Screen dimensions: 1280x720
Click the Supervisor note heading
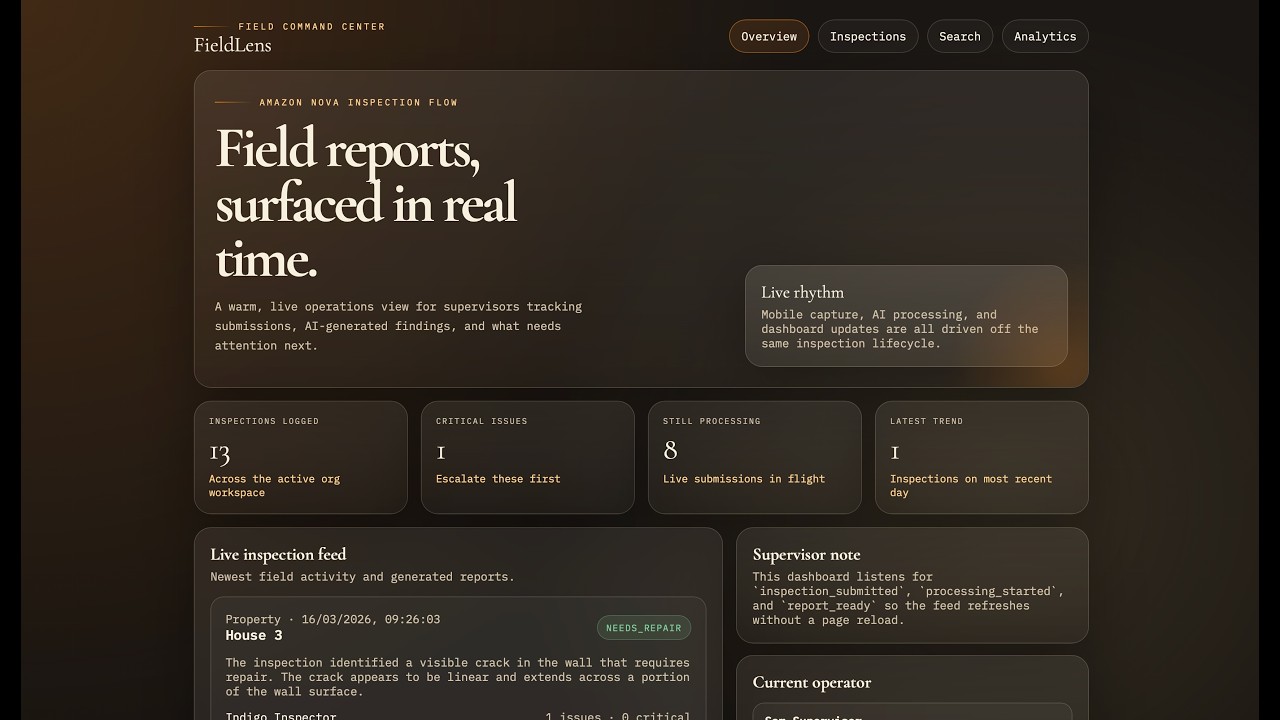pos(806,554)
